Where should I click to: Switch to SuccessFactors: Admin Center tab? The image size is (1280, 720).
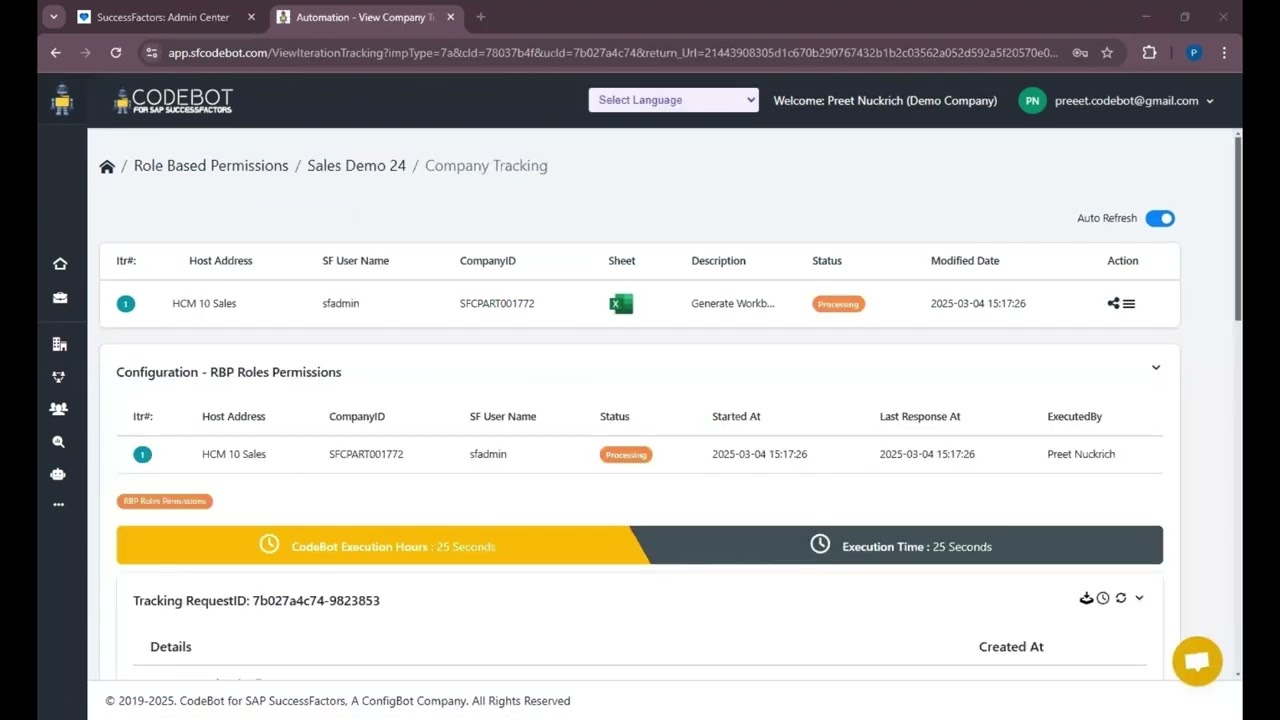coord(163,17)
